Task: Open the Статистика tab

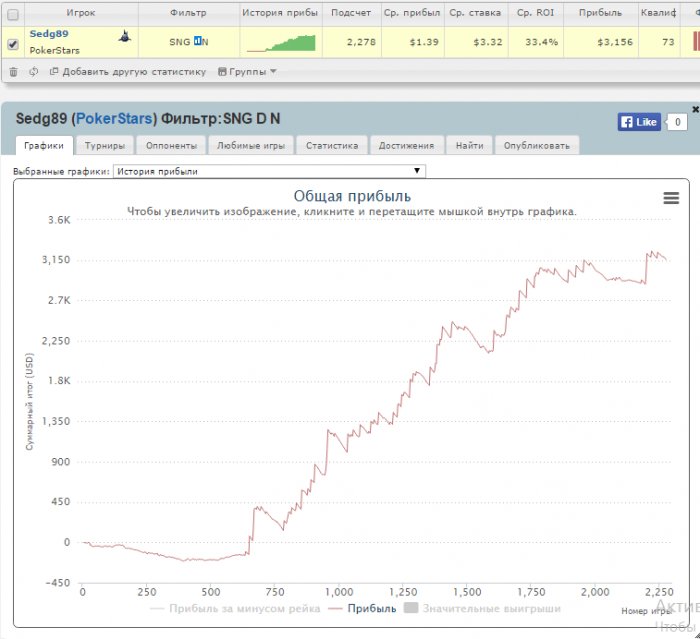Action: click(x=332, y=145)
